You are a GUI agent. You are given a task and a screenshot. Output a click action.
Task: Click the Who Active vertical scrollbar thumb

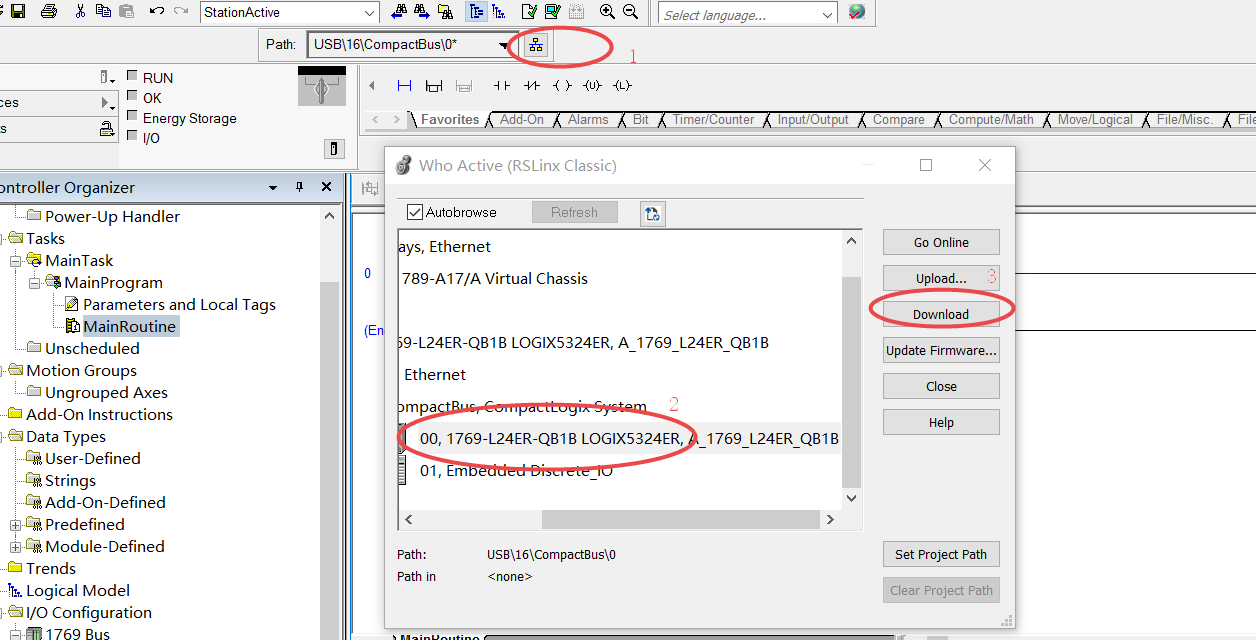pos(851,382)
